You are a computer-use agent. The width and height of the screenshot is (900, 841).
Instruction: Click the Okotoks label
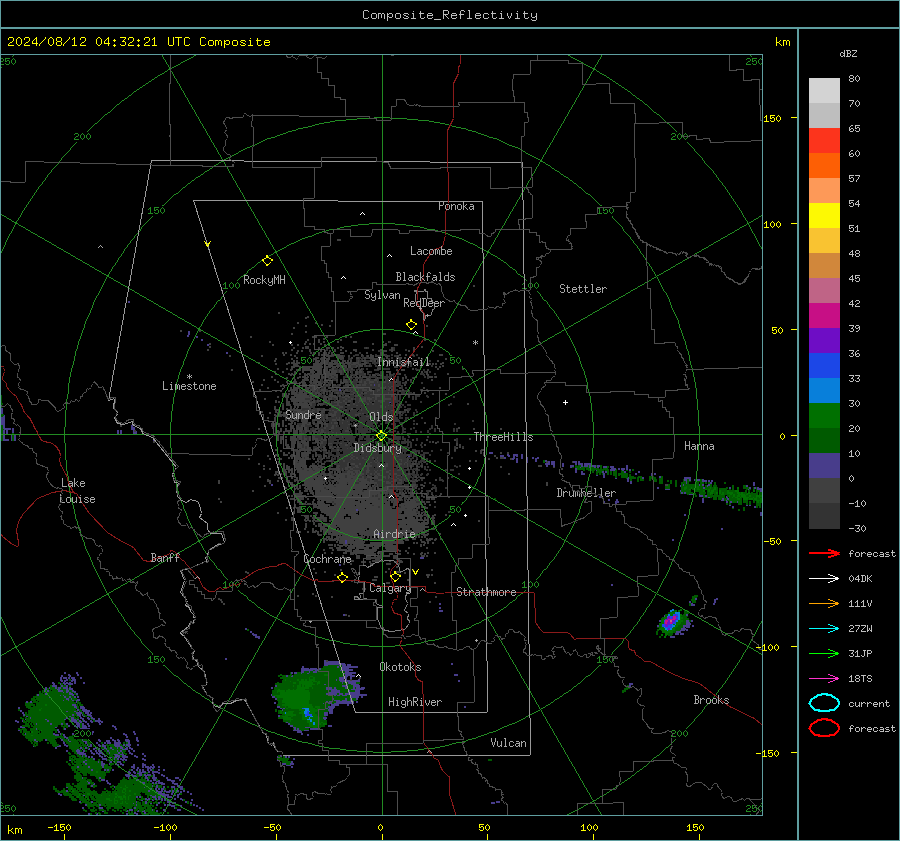click(x=400, y=667)
